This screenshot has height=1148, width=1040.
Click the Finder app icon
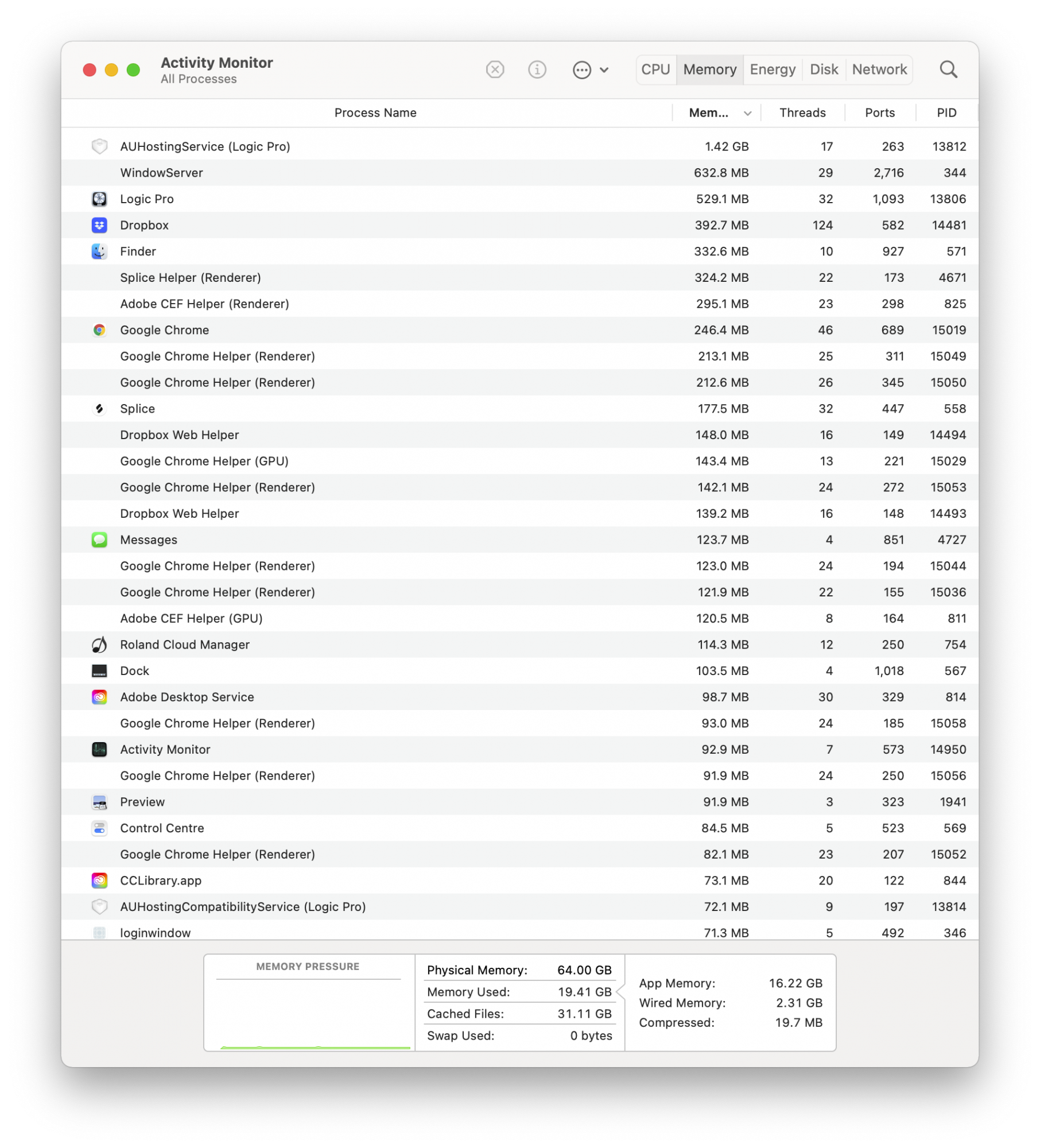99,251
